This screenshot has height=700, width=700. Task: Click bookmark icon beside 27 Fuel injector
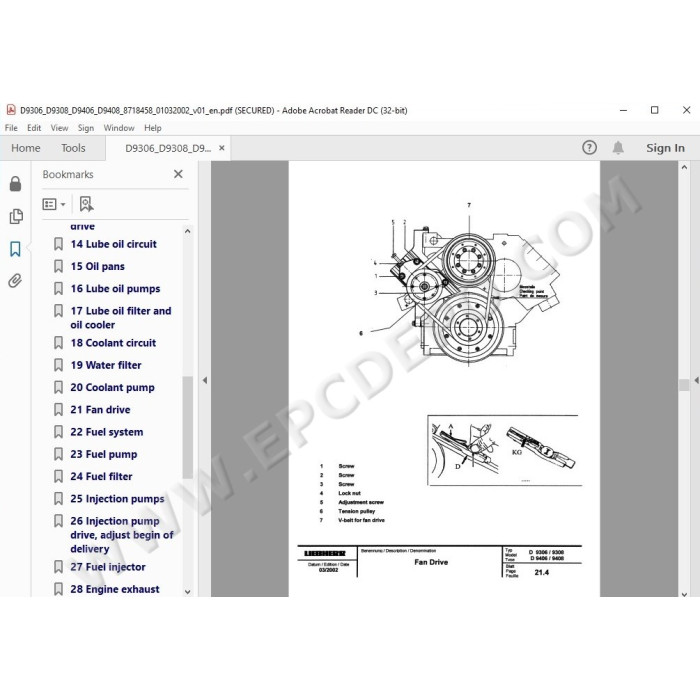[x=58, y=567]
